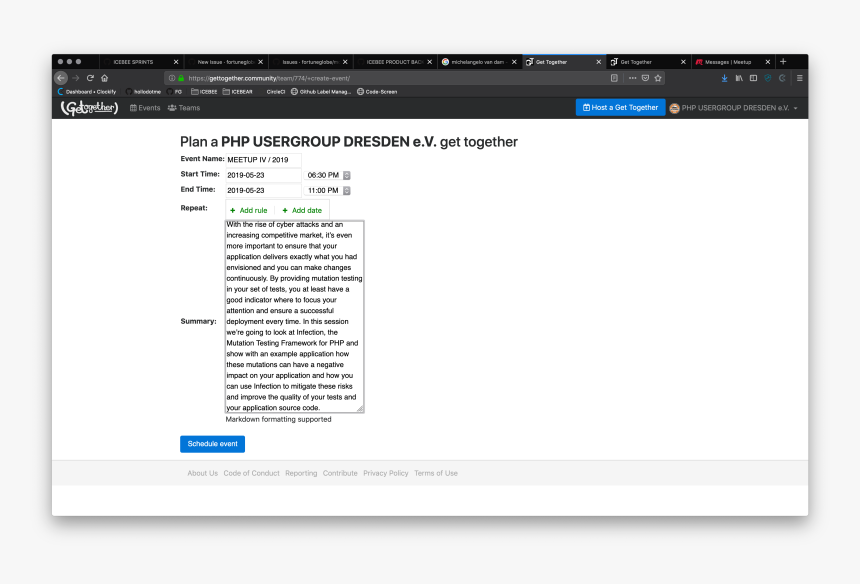
Task: Close the ICEBEE SPRINTS tab
Action: click(176, 62)
